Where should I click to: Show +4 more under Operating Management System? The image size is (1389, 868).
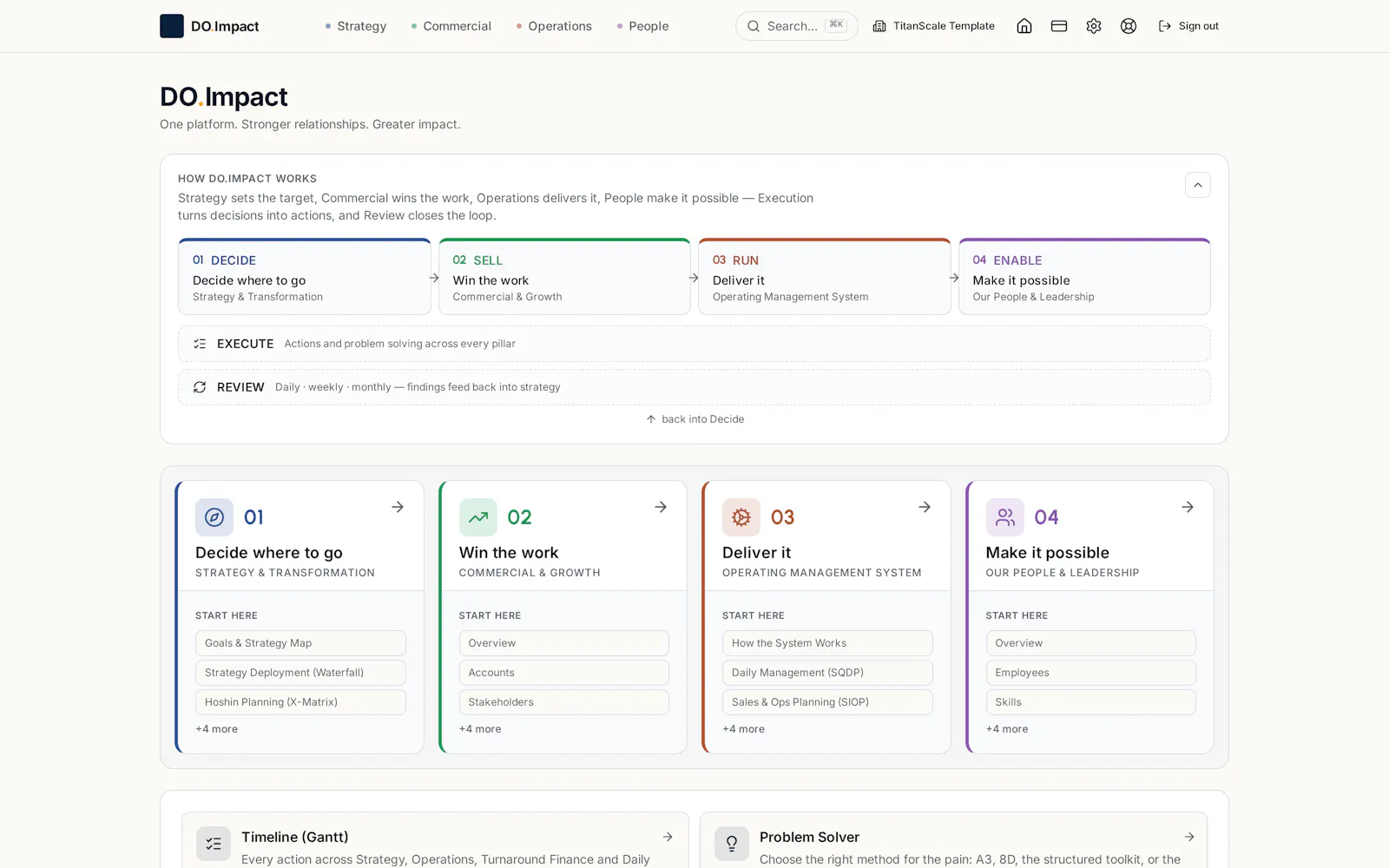pos(743,729)
